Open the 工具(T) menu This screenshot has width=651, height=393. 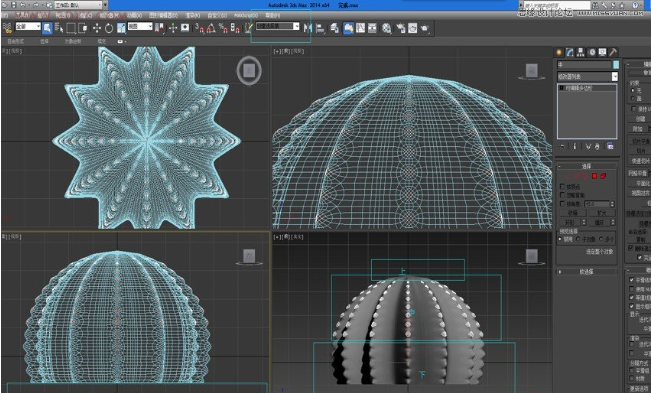[23, 15]
